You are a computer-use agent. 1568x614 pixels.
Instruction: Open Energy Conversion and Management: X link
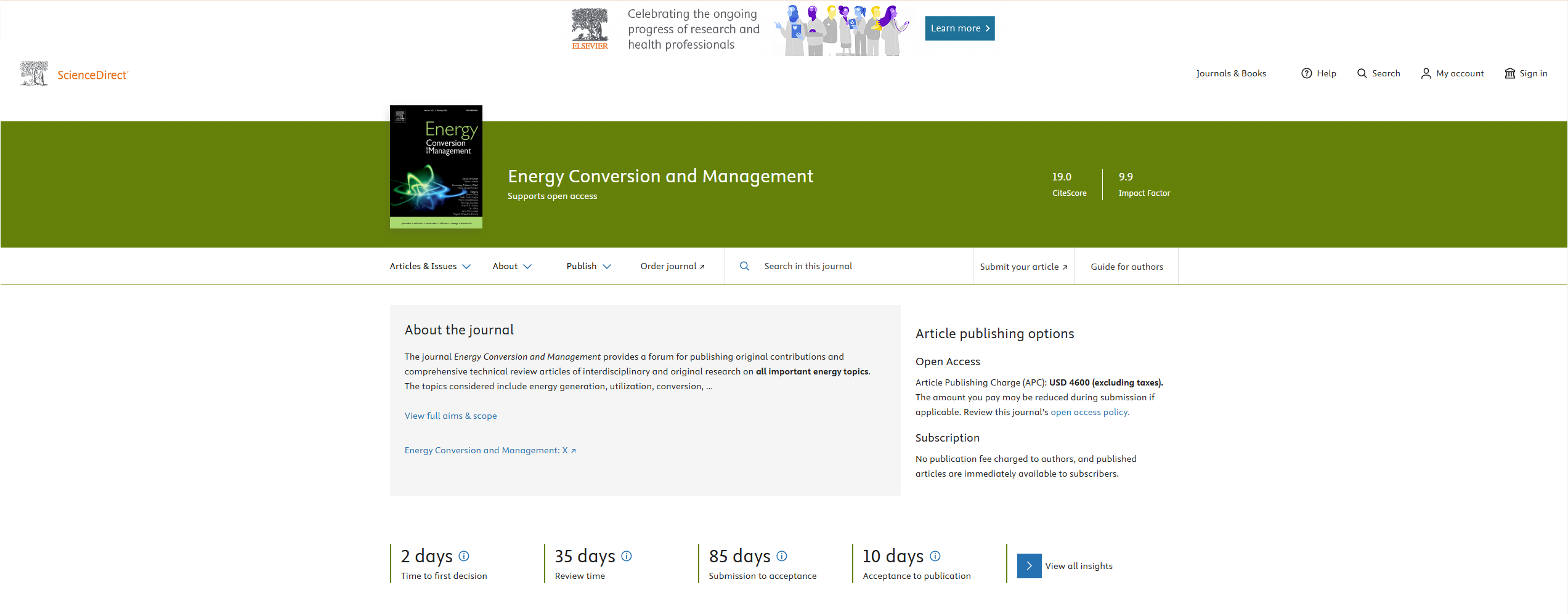click(x=490, y=450)
